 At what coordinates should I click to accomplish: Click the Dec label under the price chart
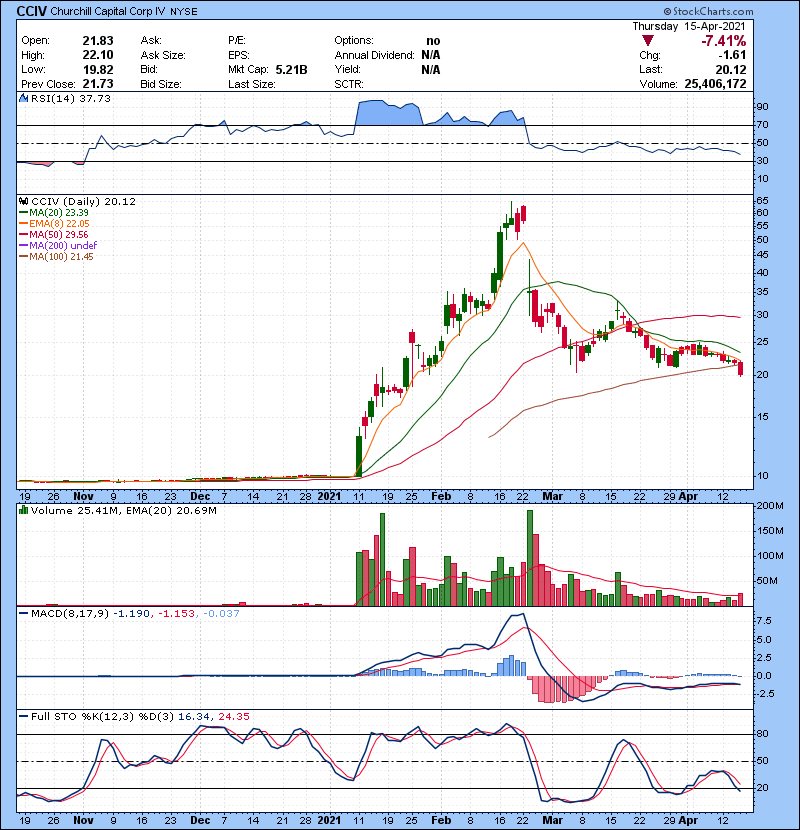click(x=200, y=497)
